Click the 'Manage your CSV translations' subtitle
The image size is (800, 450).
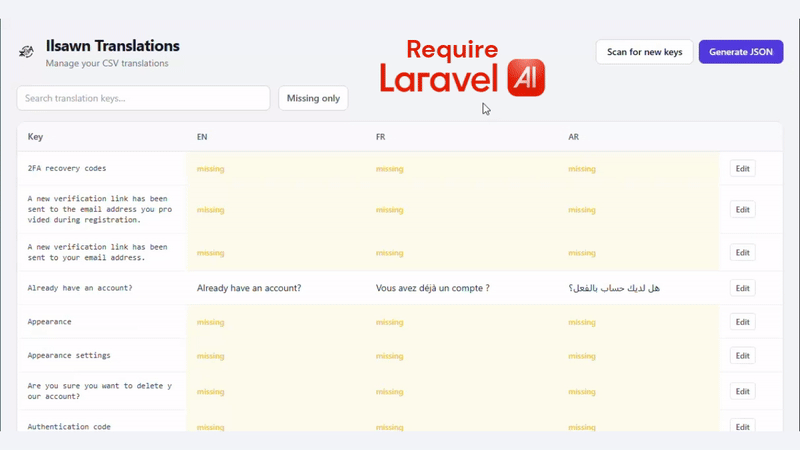pos(107,63)
